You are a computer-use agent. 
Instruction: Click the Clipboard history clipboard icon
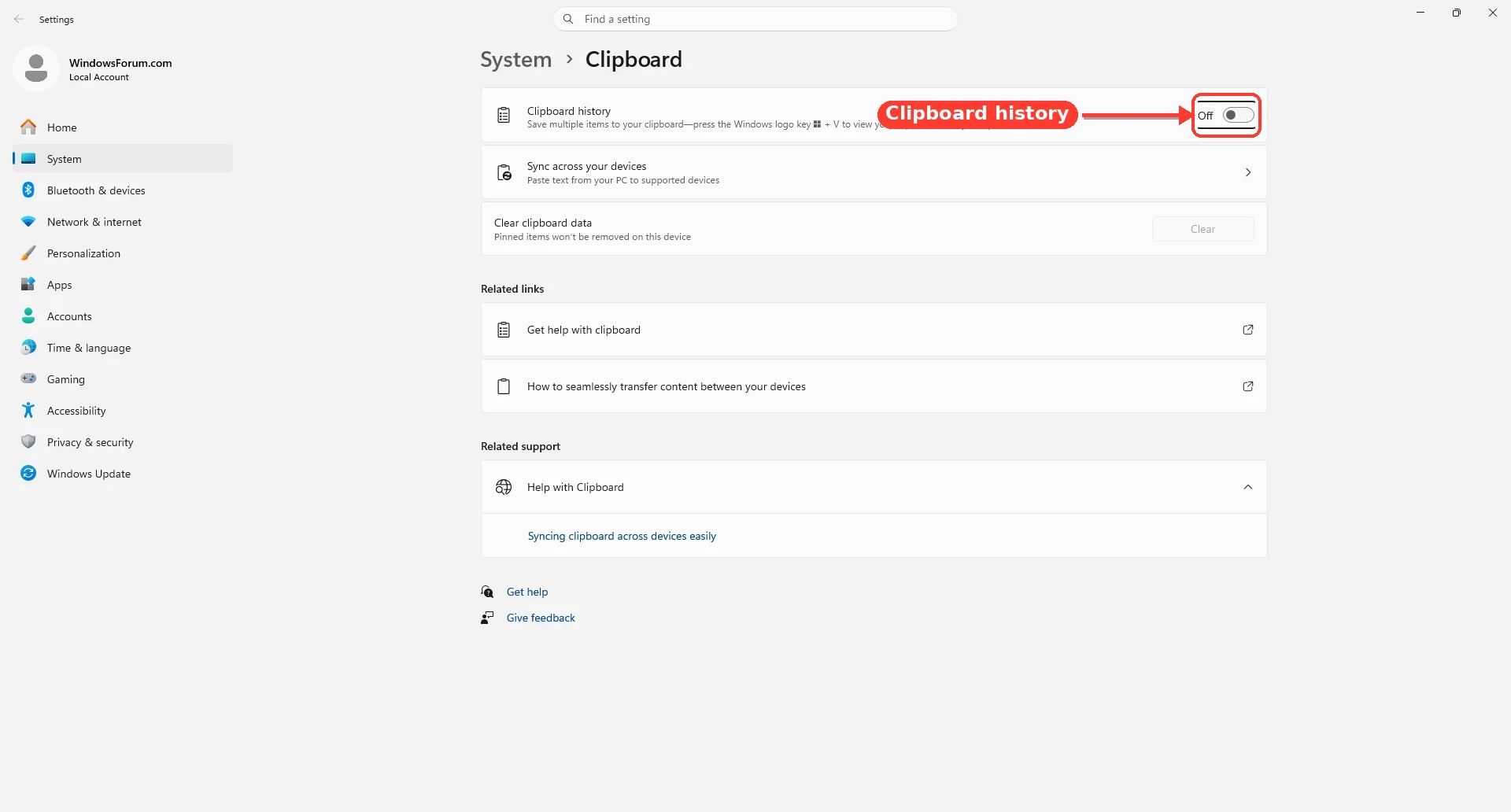point(504,116)
